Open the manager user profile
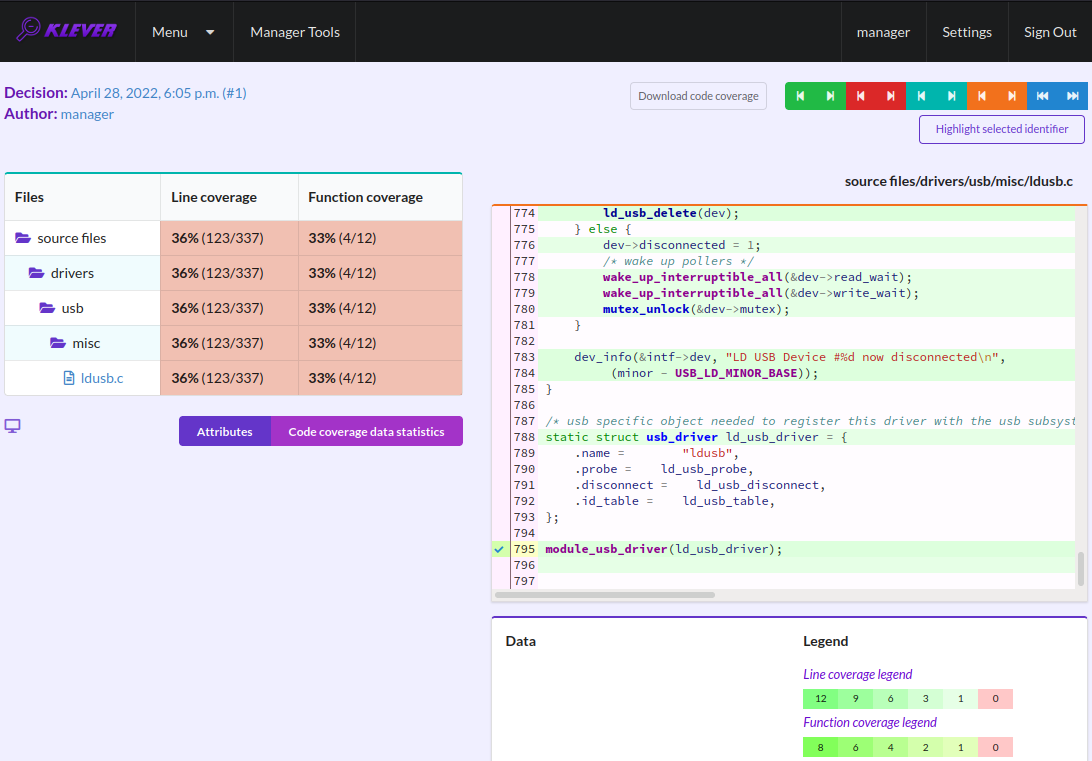 883,32
